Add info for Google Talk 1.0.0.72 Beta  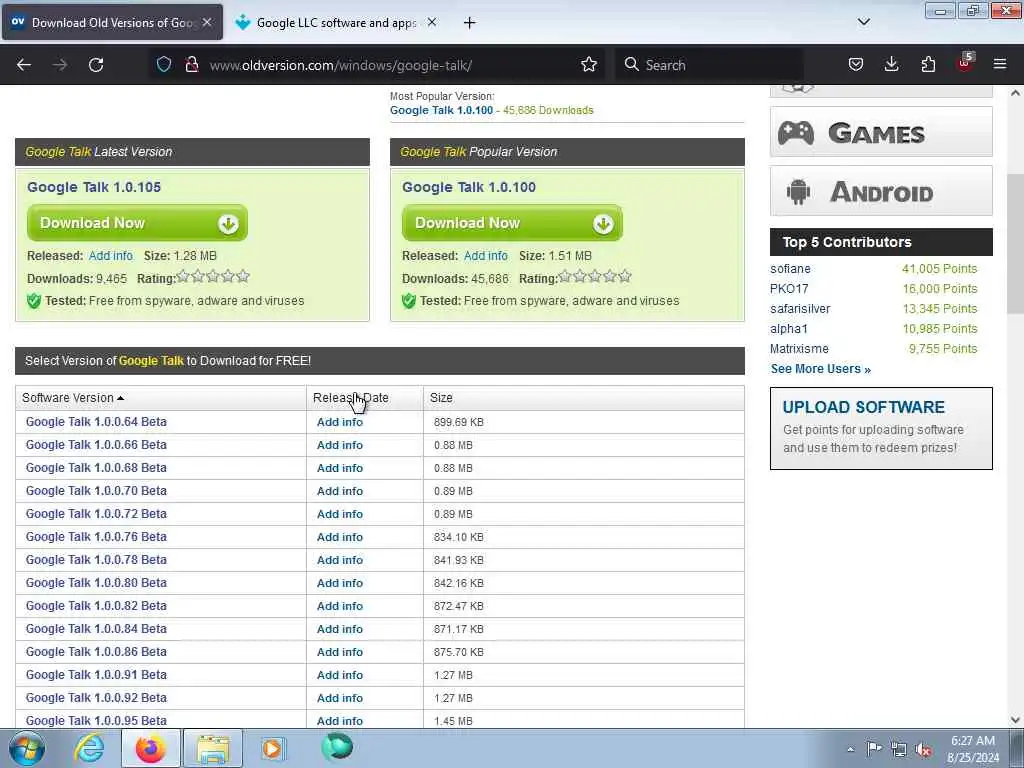[340, 514]
